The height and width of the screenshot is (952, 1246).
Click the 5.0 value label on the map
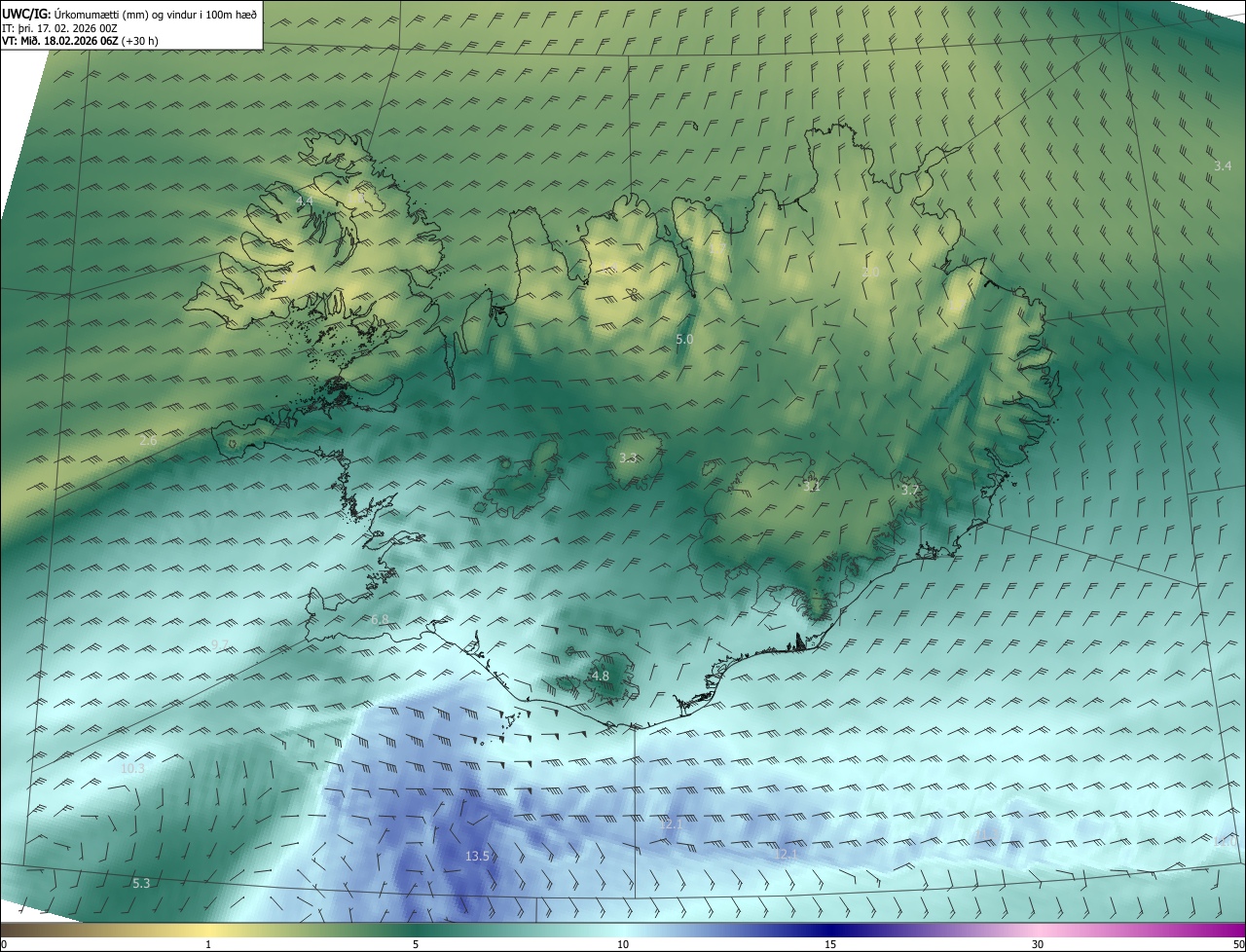[x=684, y=339]
